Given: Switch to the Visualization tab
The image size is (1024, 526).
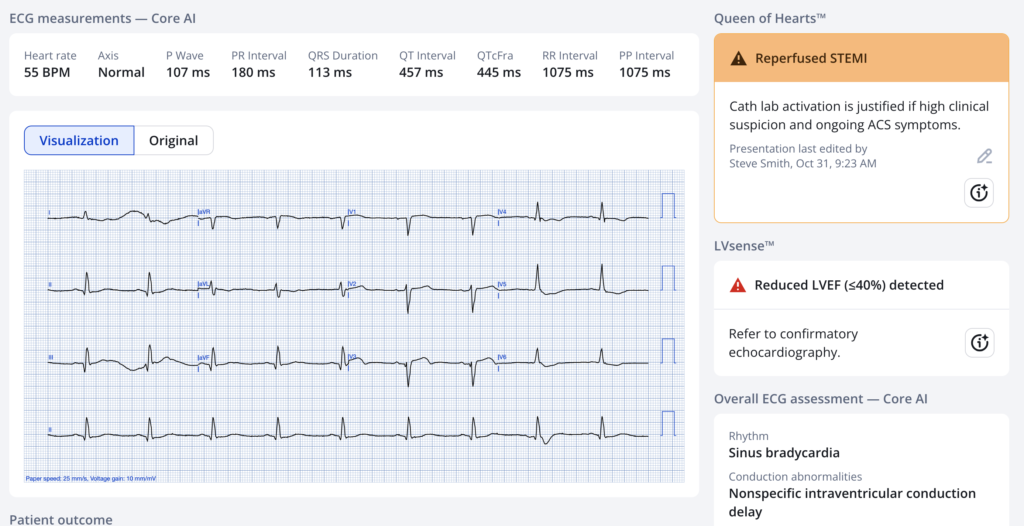Looking at the screenshot, I should point(79,141).
